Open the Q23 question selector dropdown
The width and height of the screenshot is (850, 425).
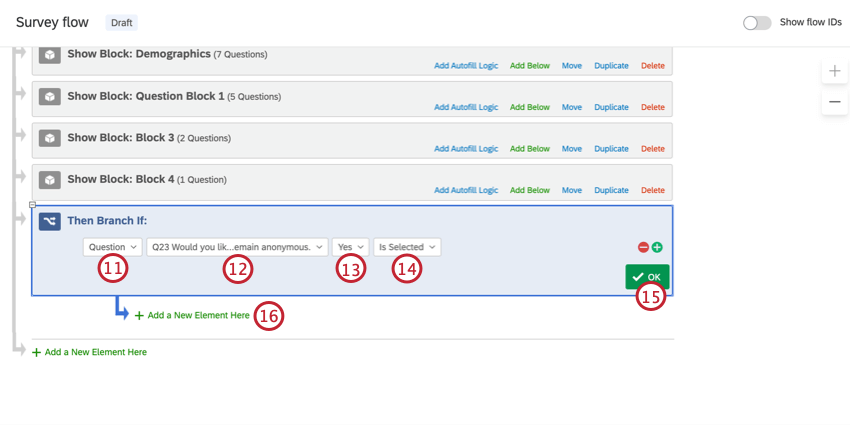click(x=237, y=247)
